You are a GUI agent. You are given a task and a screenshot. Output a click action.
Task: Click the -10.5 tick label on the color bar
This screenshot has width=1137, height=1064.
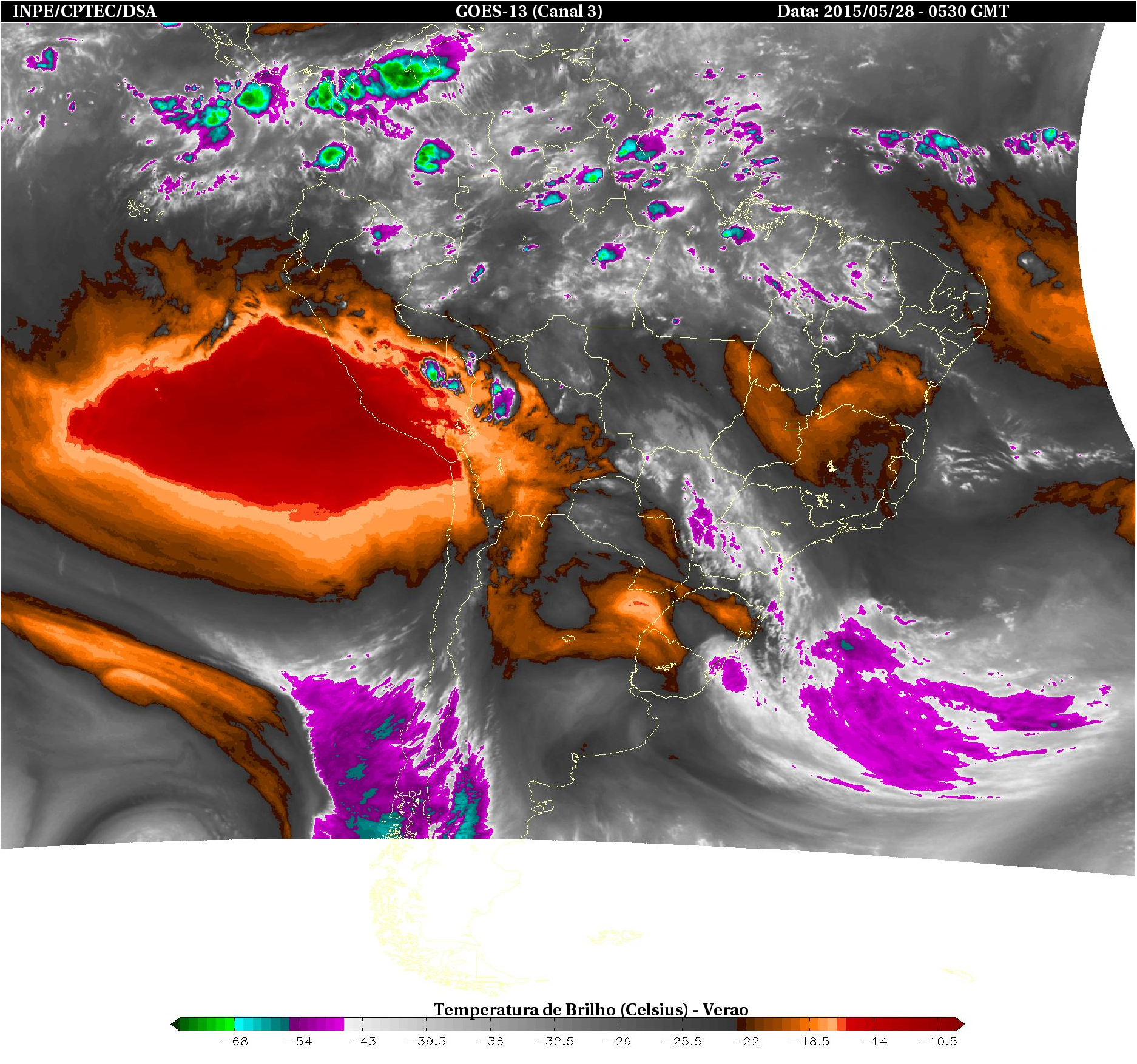(x=938, y=1042)
